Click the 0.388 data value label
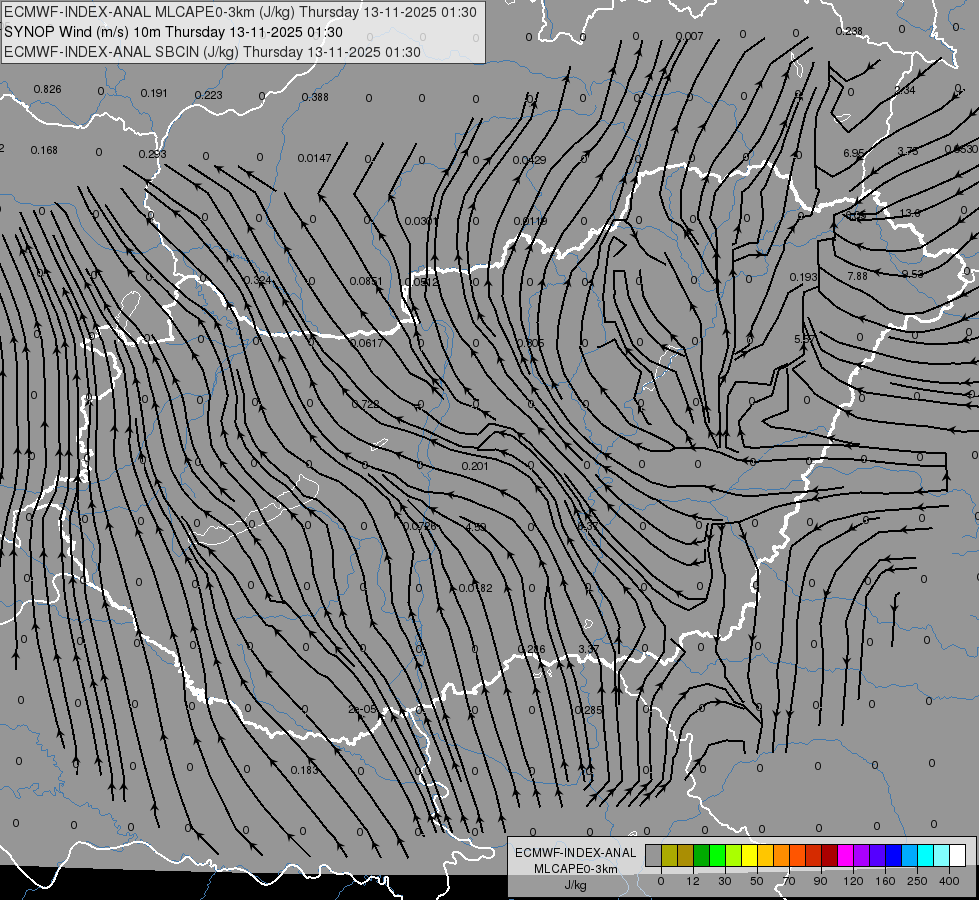Image resolution: width=979 pixels, height=900 pixels. (x=315, y=97)
